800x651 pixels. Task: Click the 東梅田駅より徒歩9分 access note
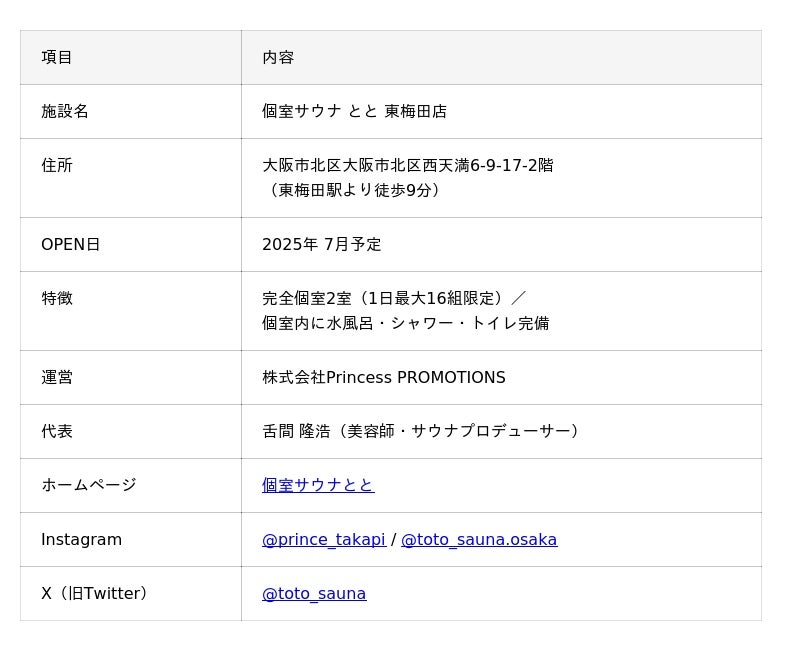pyautogui.click(x=354, y=190)
